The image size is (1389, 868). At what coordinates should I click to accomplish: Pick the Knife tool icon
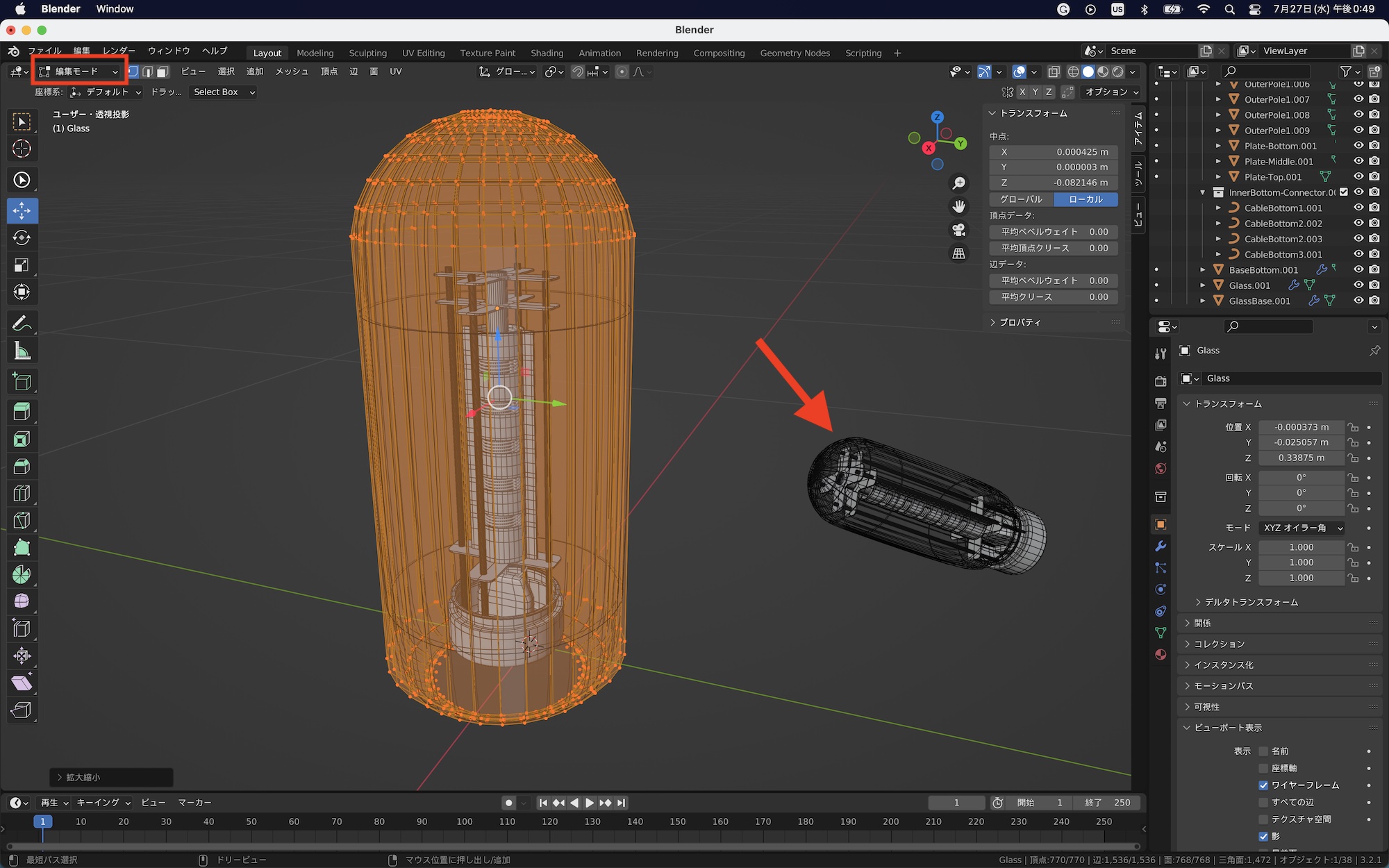[22, 520]
